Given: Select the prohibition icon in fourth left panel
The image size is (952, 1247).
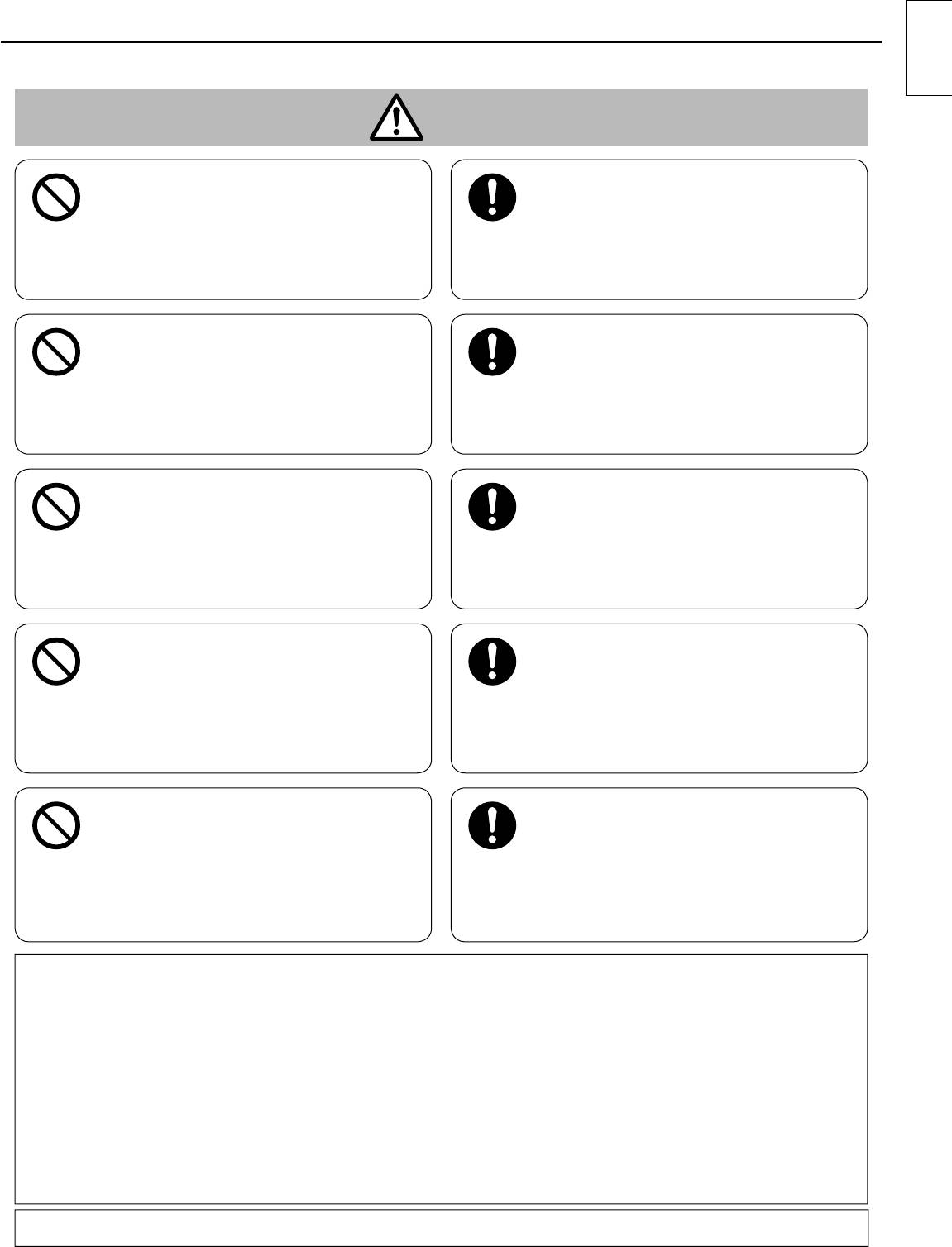Looking at the screenshot, I should pos(56,662).
